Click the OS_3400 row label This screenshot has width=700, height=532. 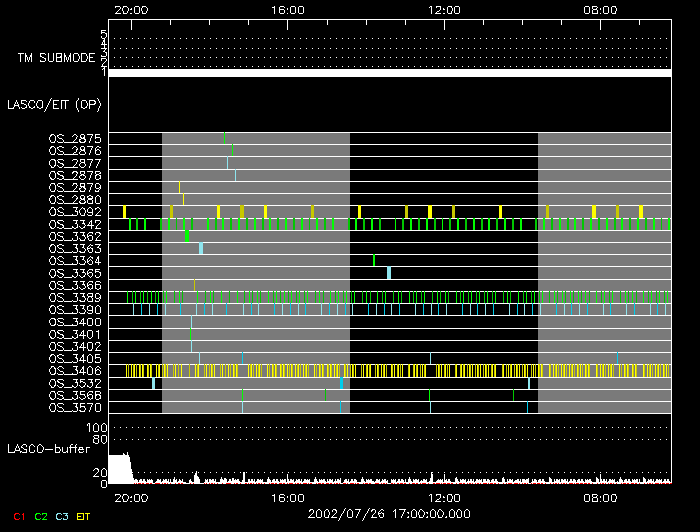click(x=75, y=322)
